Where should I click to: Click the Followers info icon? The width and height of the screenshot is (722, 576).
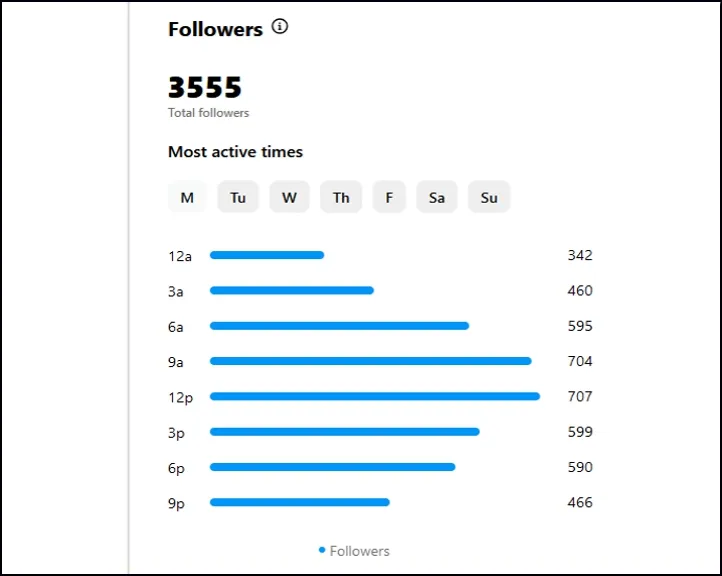pyautogui.click(x=280, y=27)
